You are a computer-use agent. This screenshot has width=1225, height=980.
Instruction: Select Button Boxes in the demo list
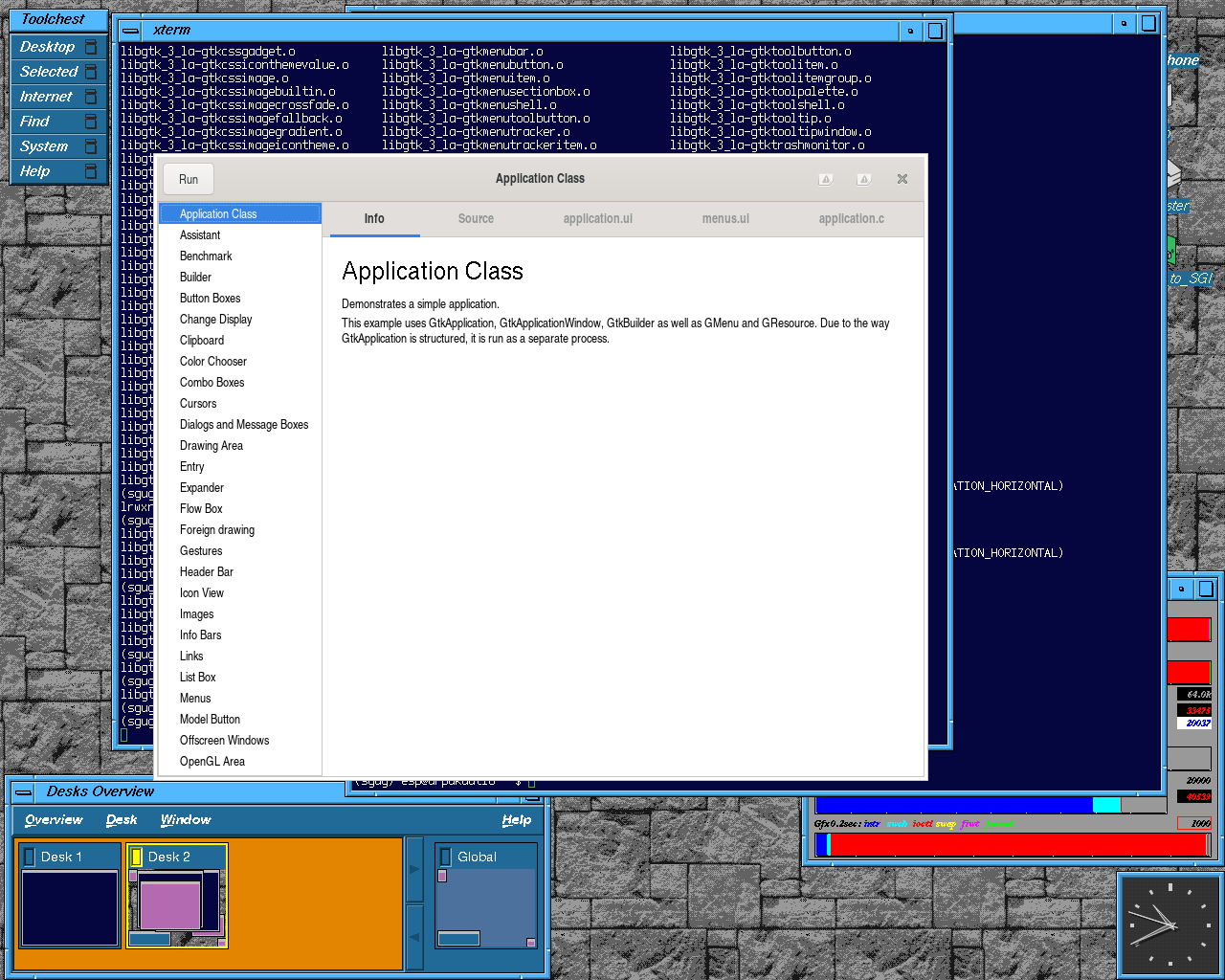(x=240, y=299)
